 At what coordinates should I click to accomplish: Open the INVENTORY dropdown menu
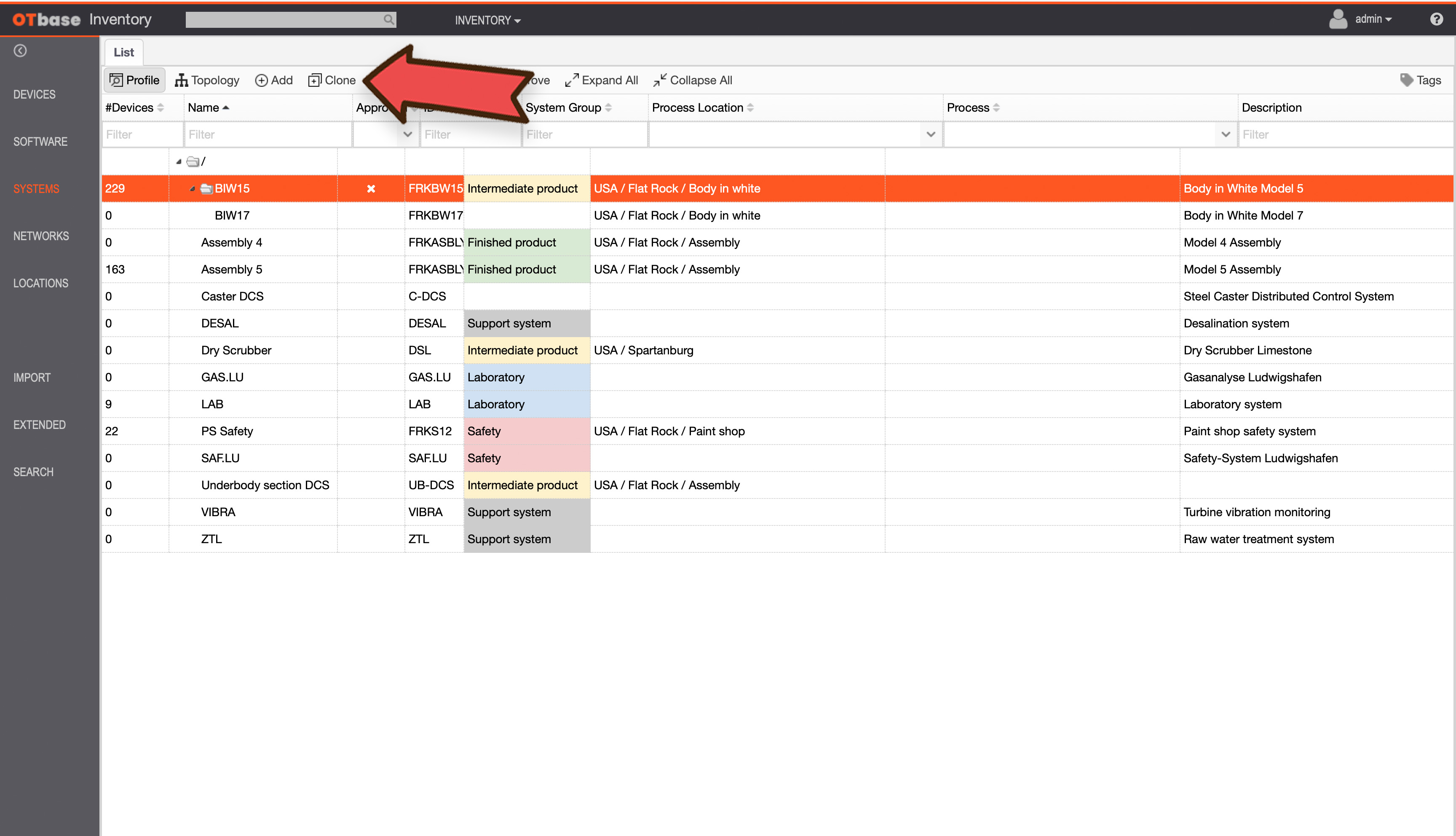(x=488, y=20)
